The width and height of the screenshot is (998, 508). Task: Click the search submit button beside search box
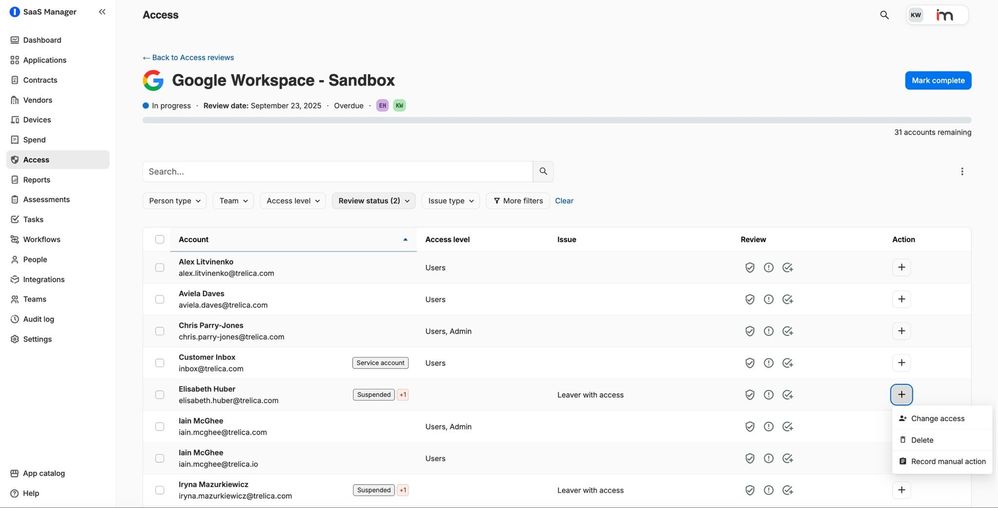pyautogui.click(x=543, y=172)
